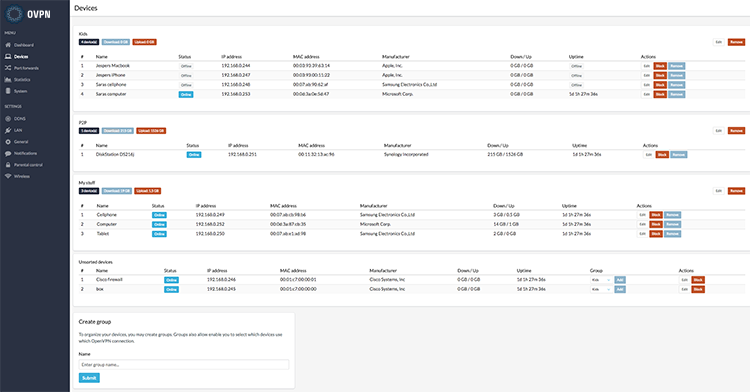Remove the My stuff group

pos(736,191)
